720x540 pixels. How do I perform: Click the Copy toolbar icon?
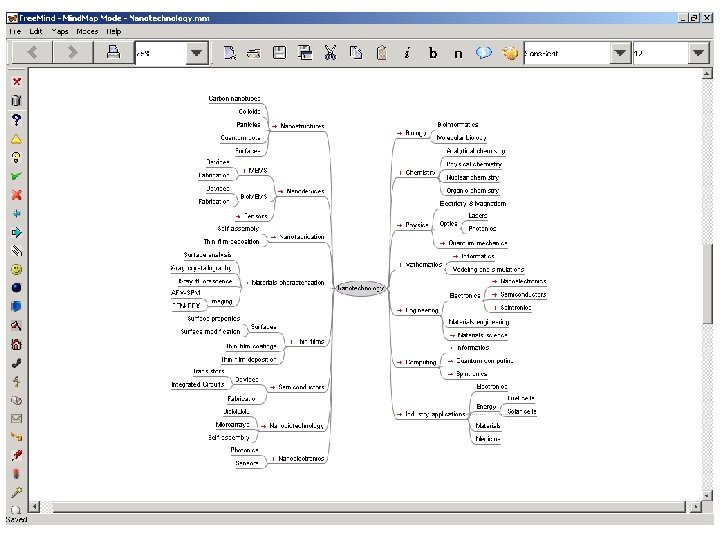356,53
